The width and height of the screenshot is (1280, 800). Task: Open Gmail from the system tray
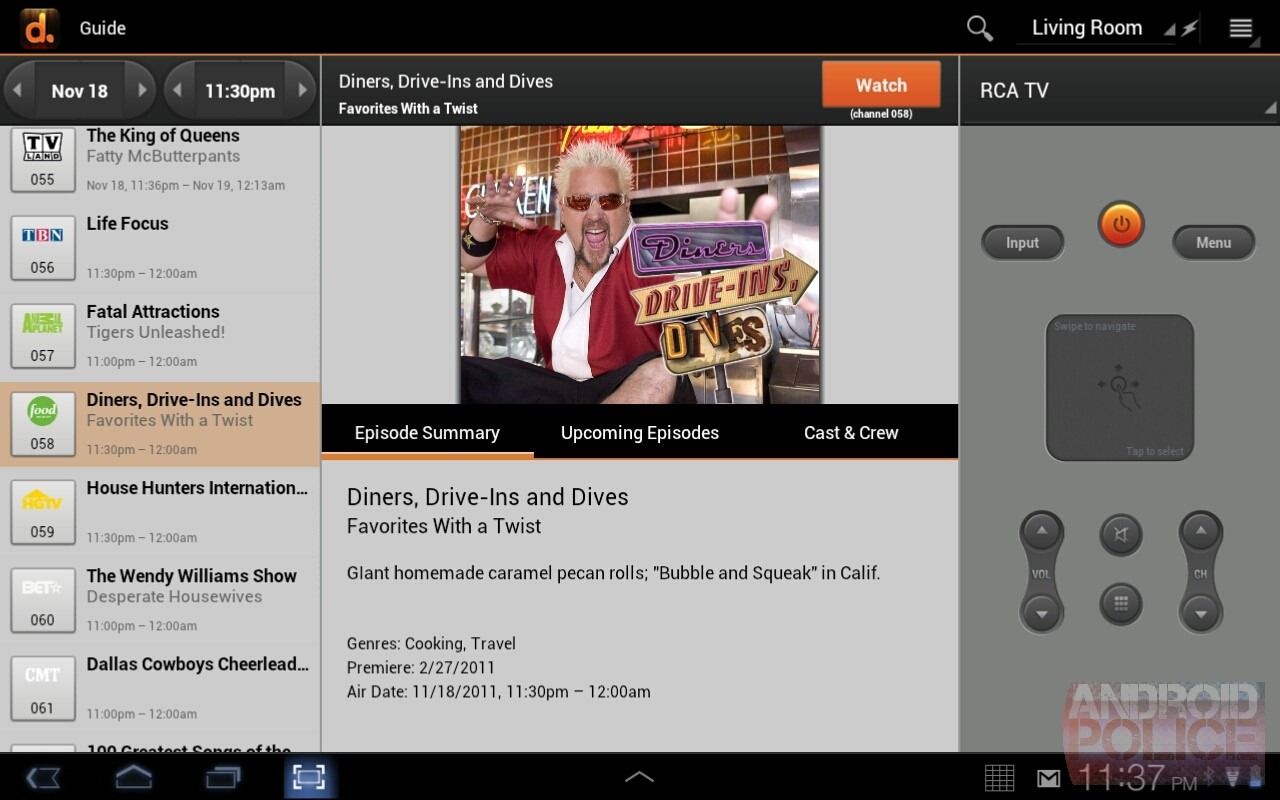click(x=1048, y=776)
